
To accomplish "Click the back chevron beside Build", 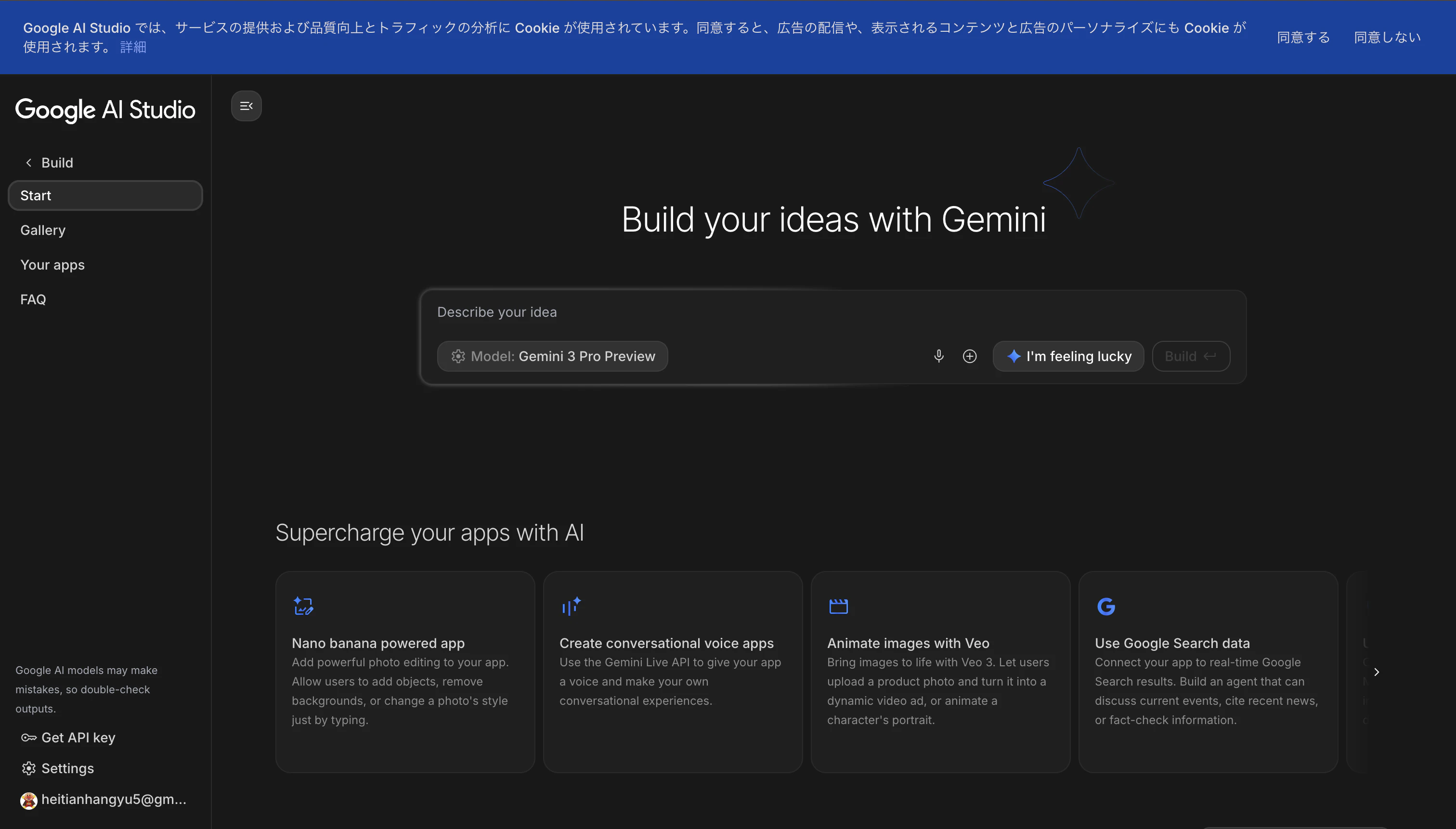I will tap(28, 163).
